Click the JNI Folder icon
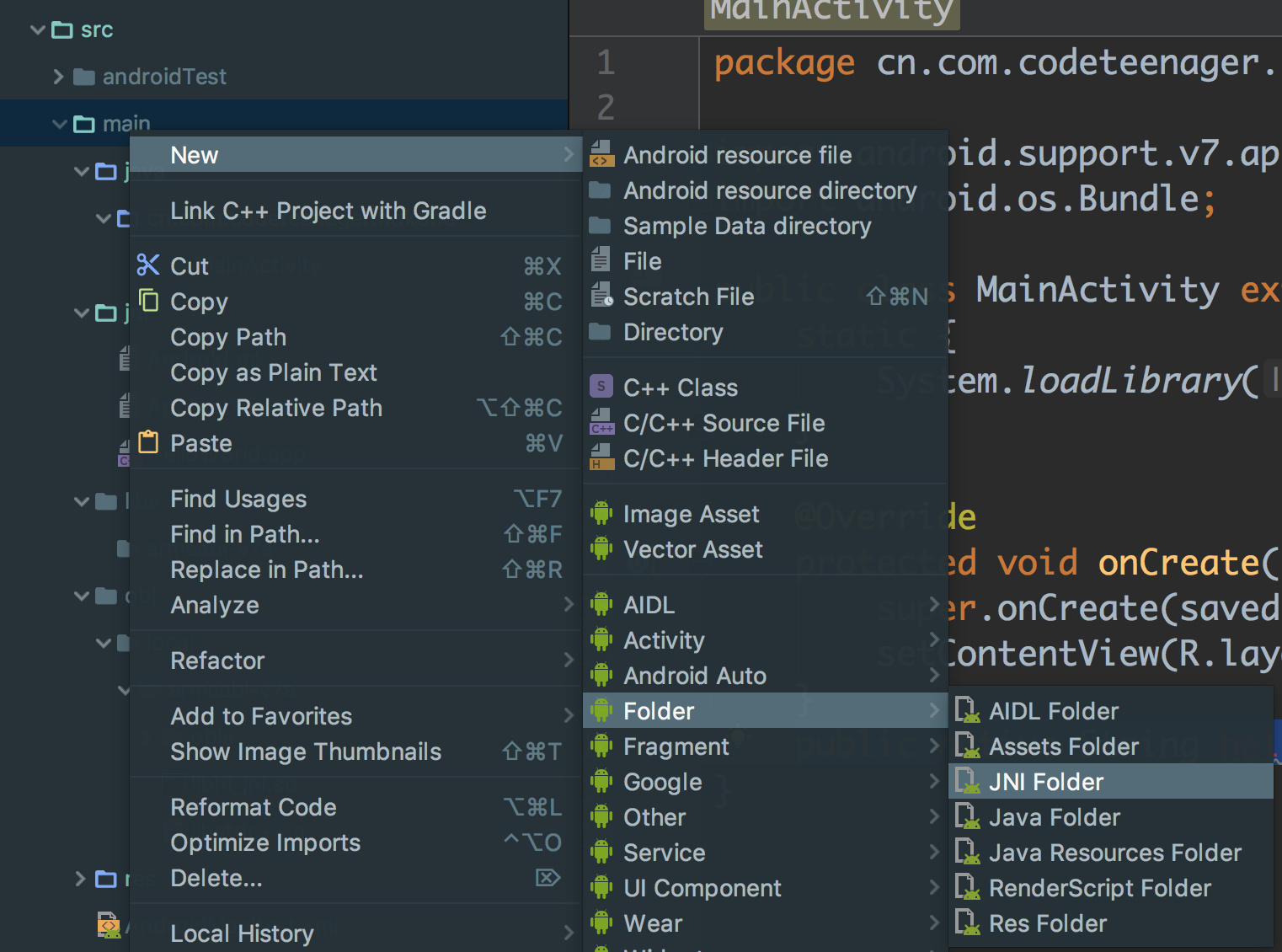 967,782
